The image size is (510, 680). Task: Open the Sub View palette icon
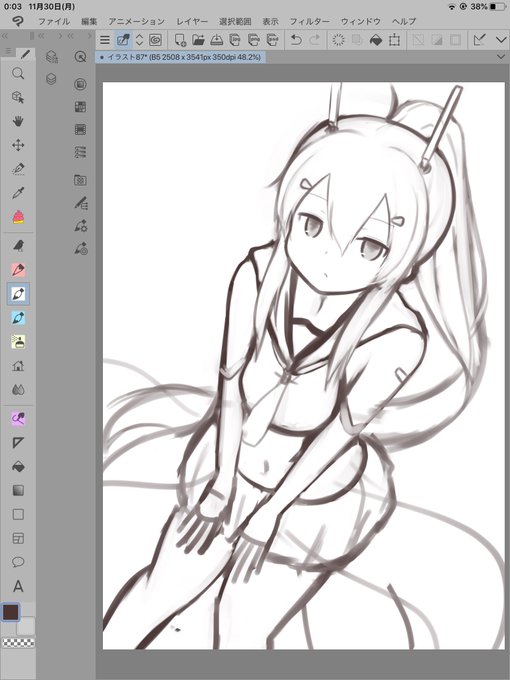pyautogui.click(x=80, y=84)
